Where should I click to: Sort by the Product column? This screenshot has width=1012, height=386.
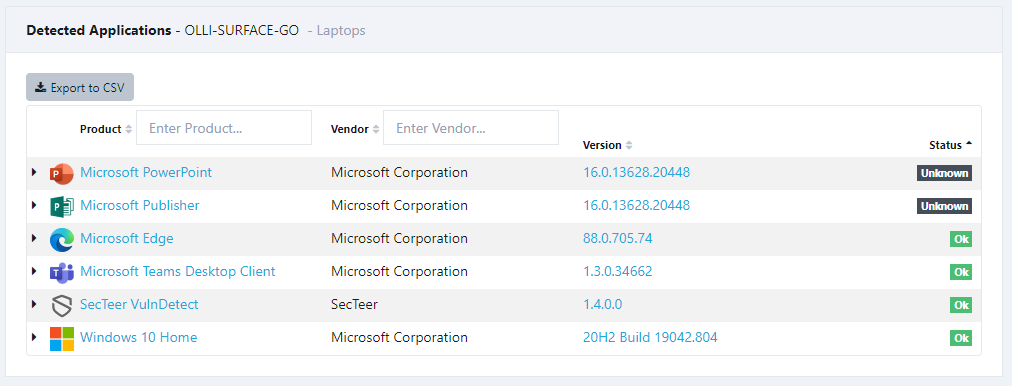coord(106,129)
